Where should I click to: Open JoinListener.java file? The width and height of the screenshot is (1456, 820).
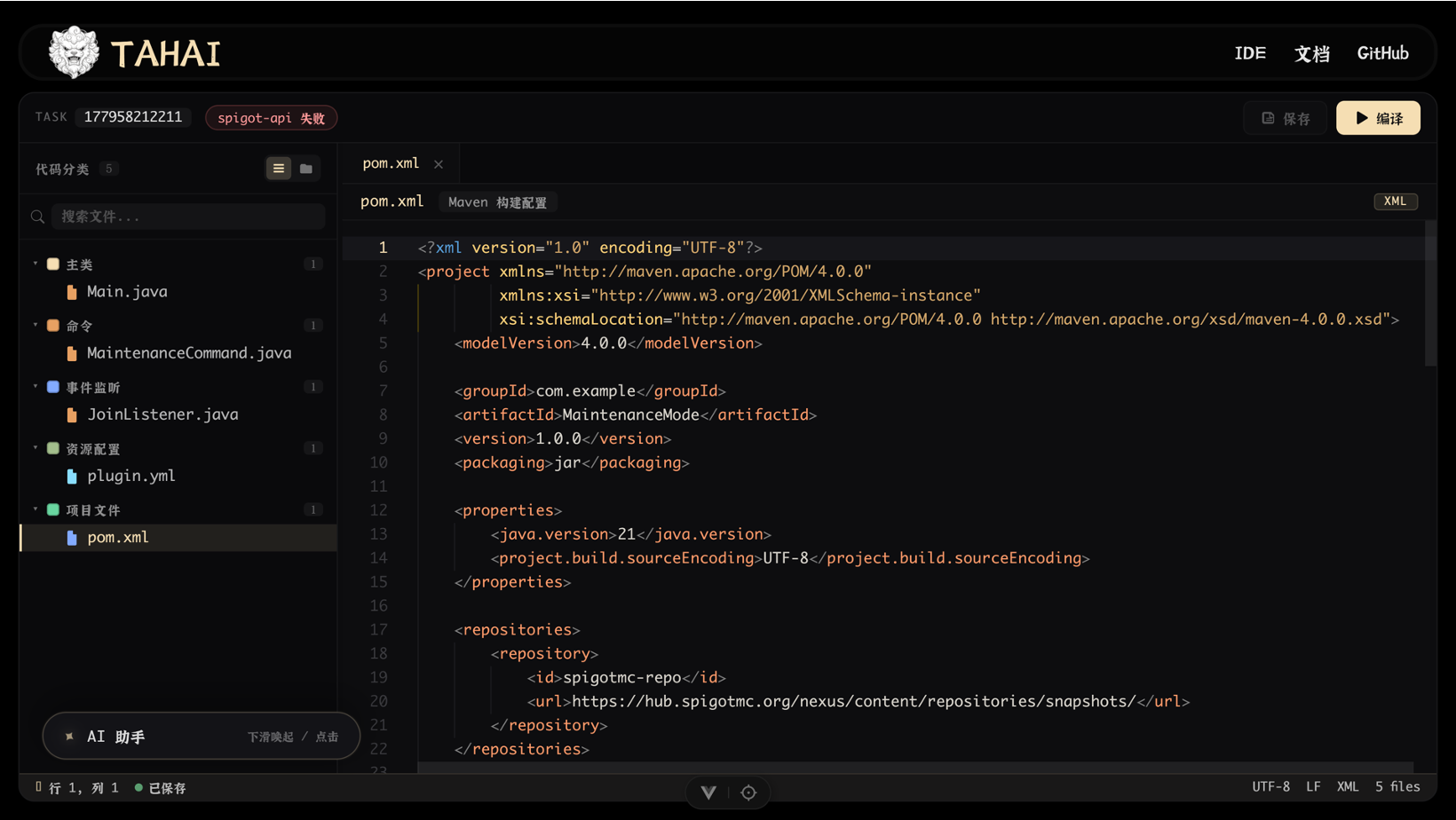[x=178, y=414]
